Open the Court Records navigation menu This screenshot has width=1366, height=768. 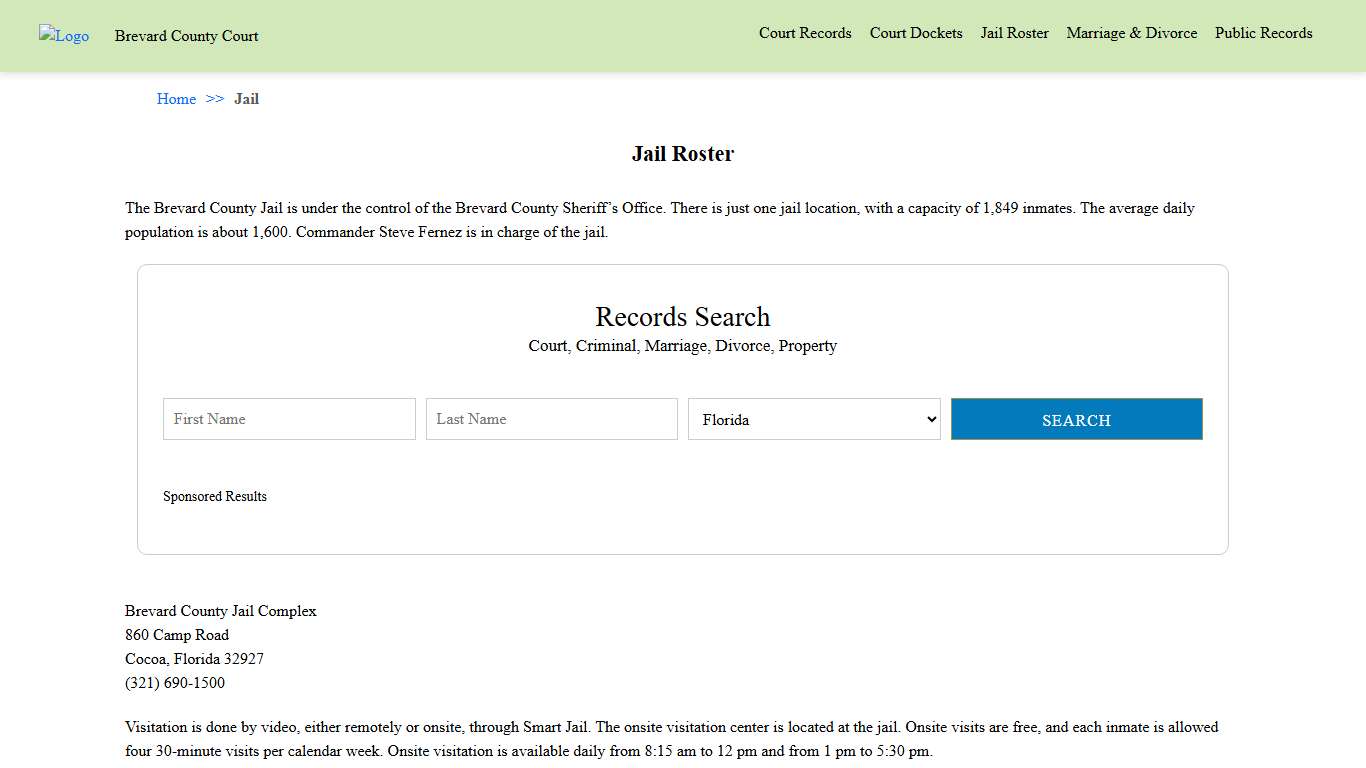point(805,33)
